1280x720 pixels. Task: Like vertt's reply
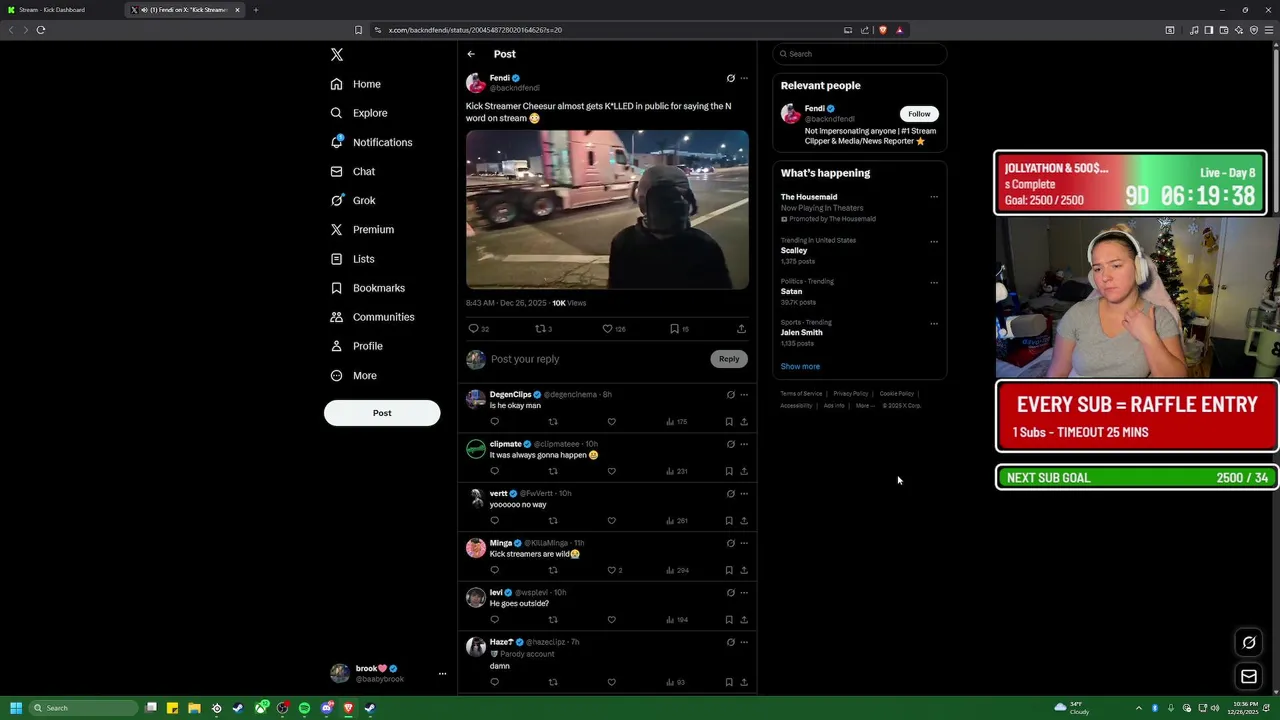click(612, 521)
